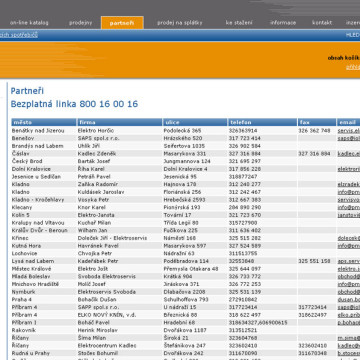The height and width of the screenshot is (360, 360).
Task: Open prodej na splátky tab
Action: click(x=180, y=23)
